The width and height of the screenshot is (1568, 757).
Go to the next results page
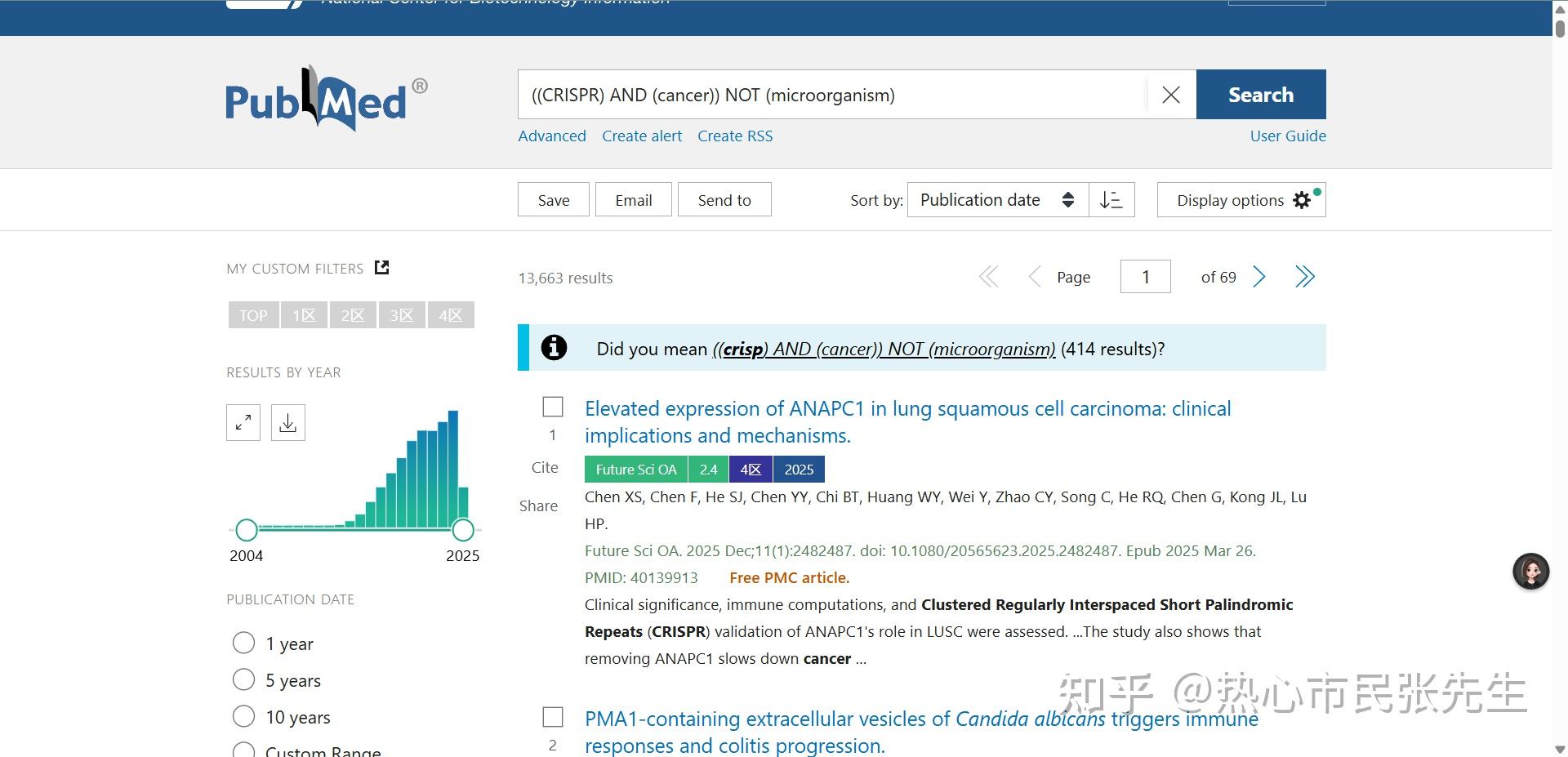point(1260,277)
